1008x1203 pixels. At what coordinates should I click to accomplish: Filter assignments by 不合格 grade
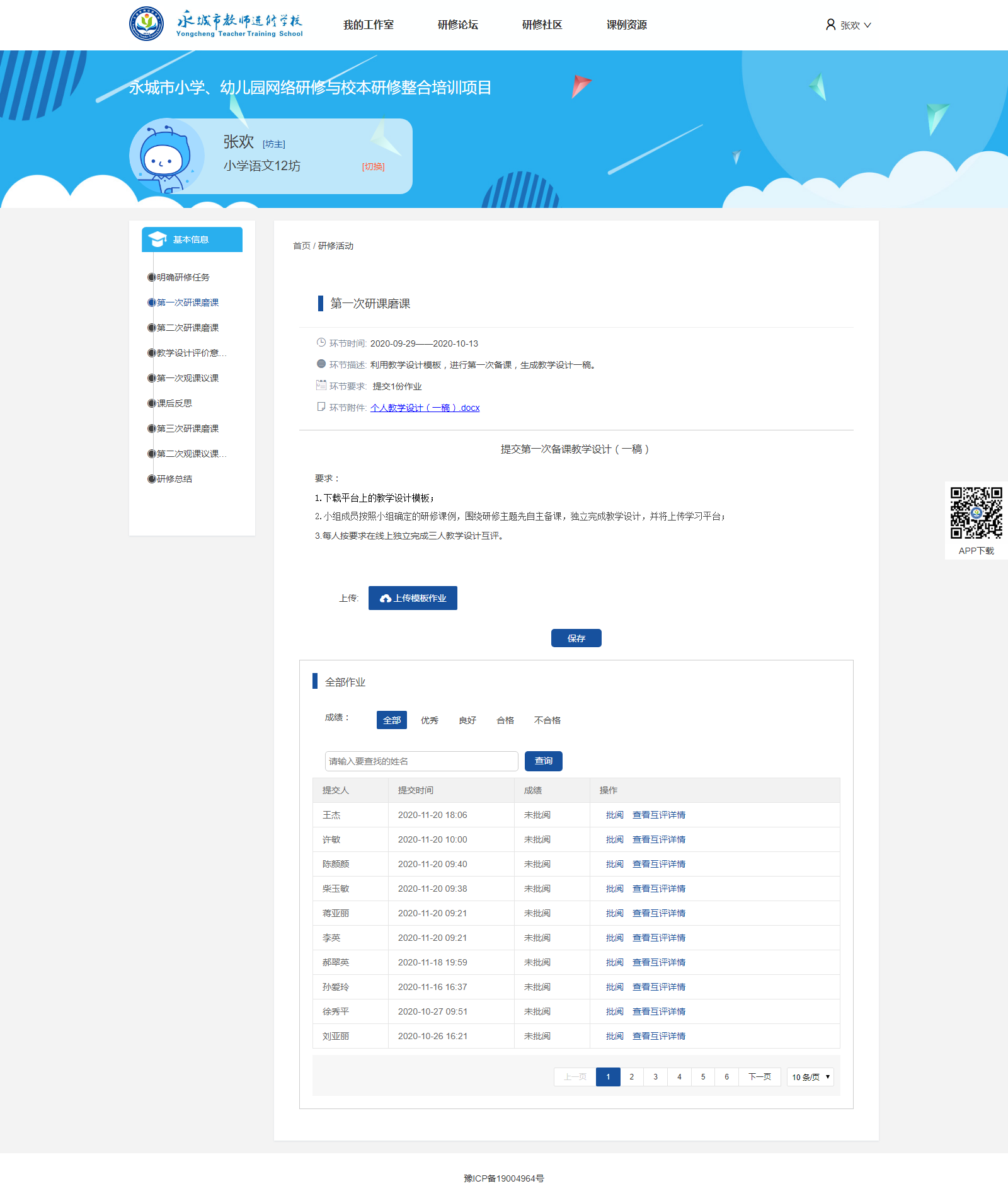547,720
